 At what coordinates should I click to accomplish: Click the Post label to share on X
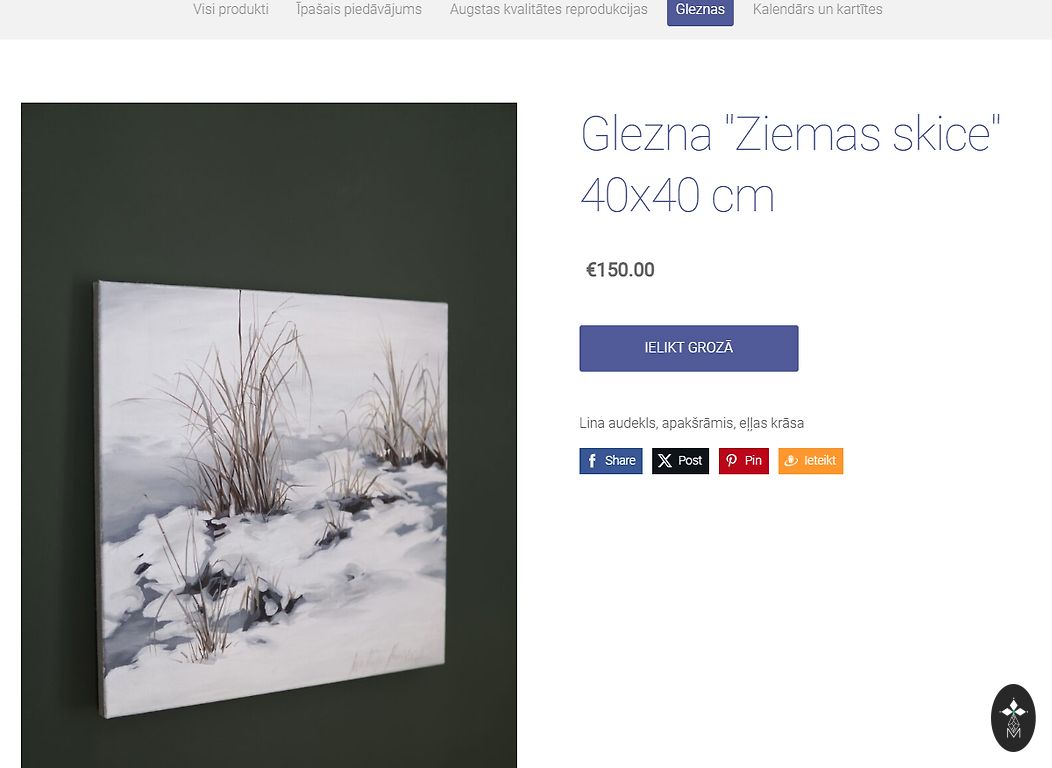690,461
